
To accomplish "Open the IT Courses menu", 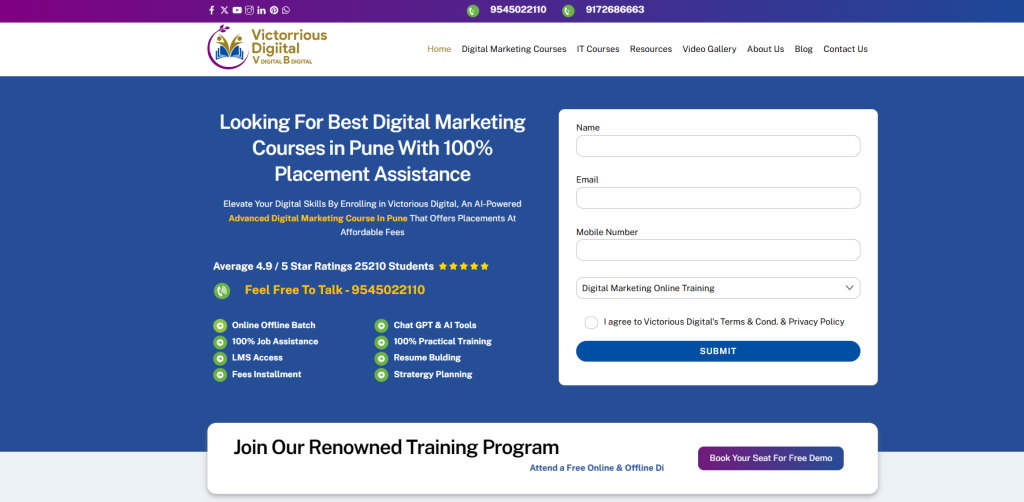I will coord(598,49).
